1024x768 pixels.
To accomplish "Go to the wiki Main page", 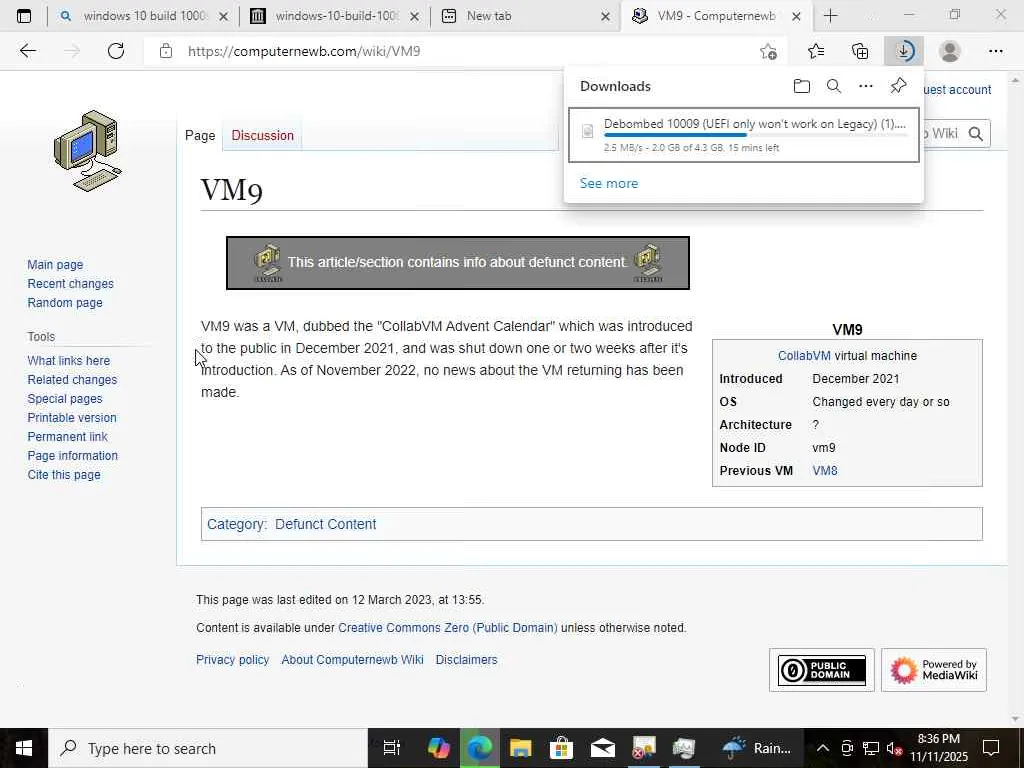I will (56, 264).
